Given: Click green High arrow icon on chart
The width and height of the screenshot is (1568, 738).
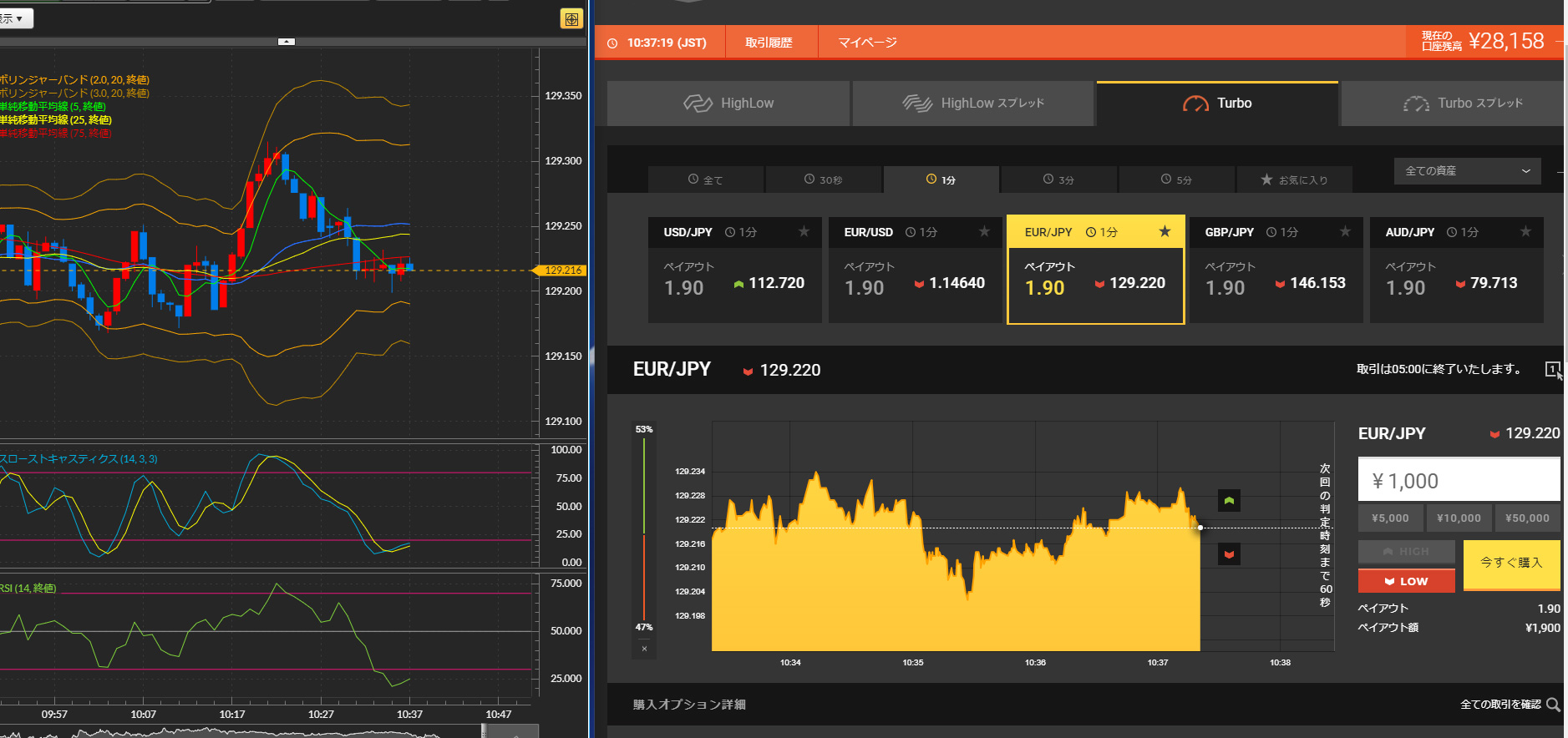Looking at the screenshot, I should [x=1229, y=501].
